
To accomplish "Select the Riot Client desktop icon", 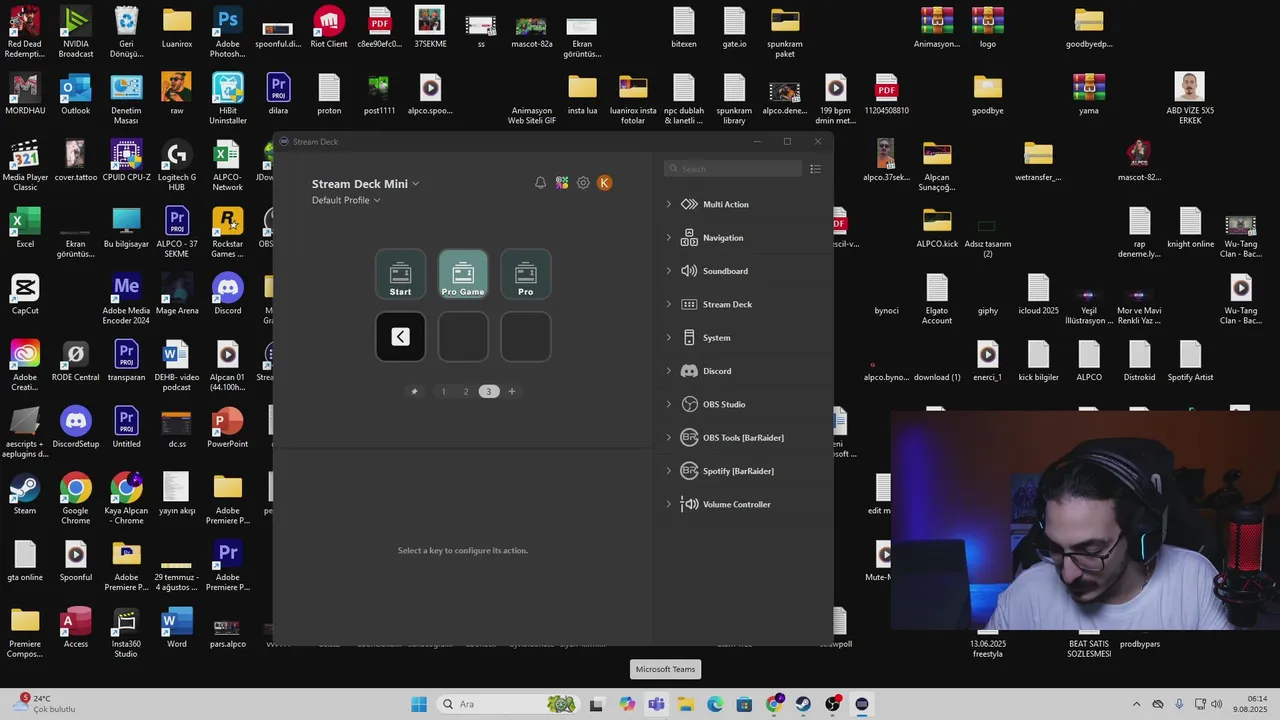I will pos(329,27).
